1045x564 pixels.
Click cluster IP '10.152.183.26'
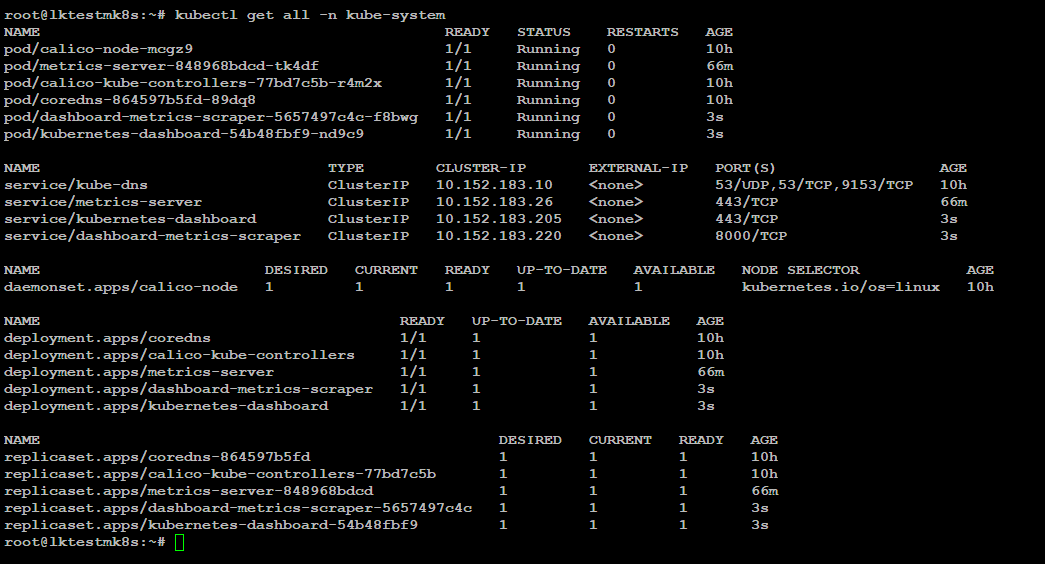(x=495, y=202)
